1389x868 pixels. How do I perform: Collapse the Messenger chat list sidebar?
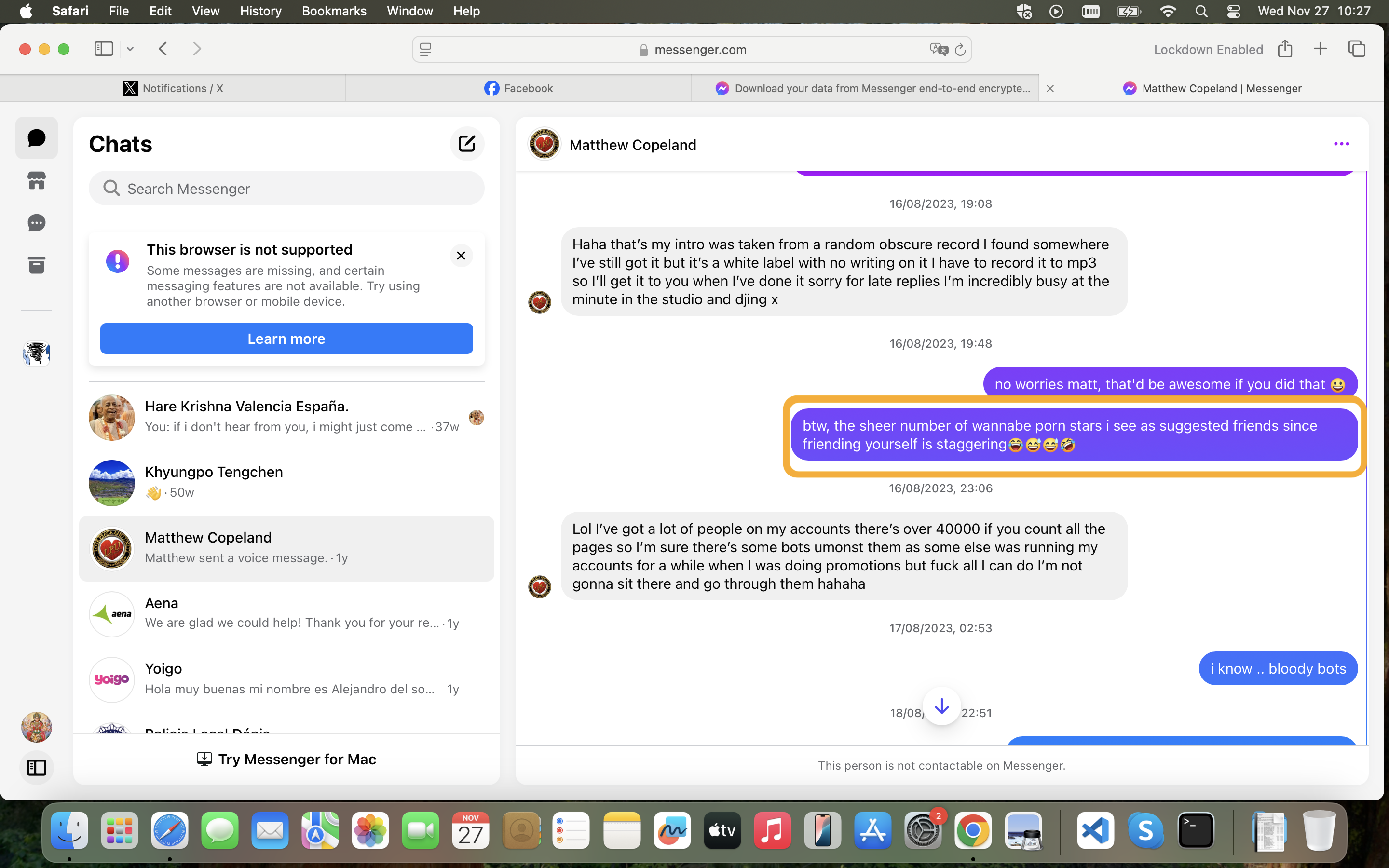click(37, 768)
